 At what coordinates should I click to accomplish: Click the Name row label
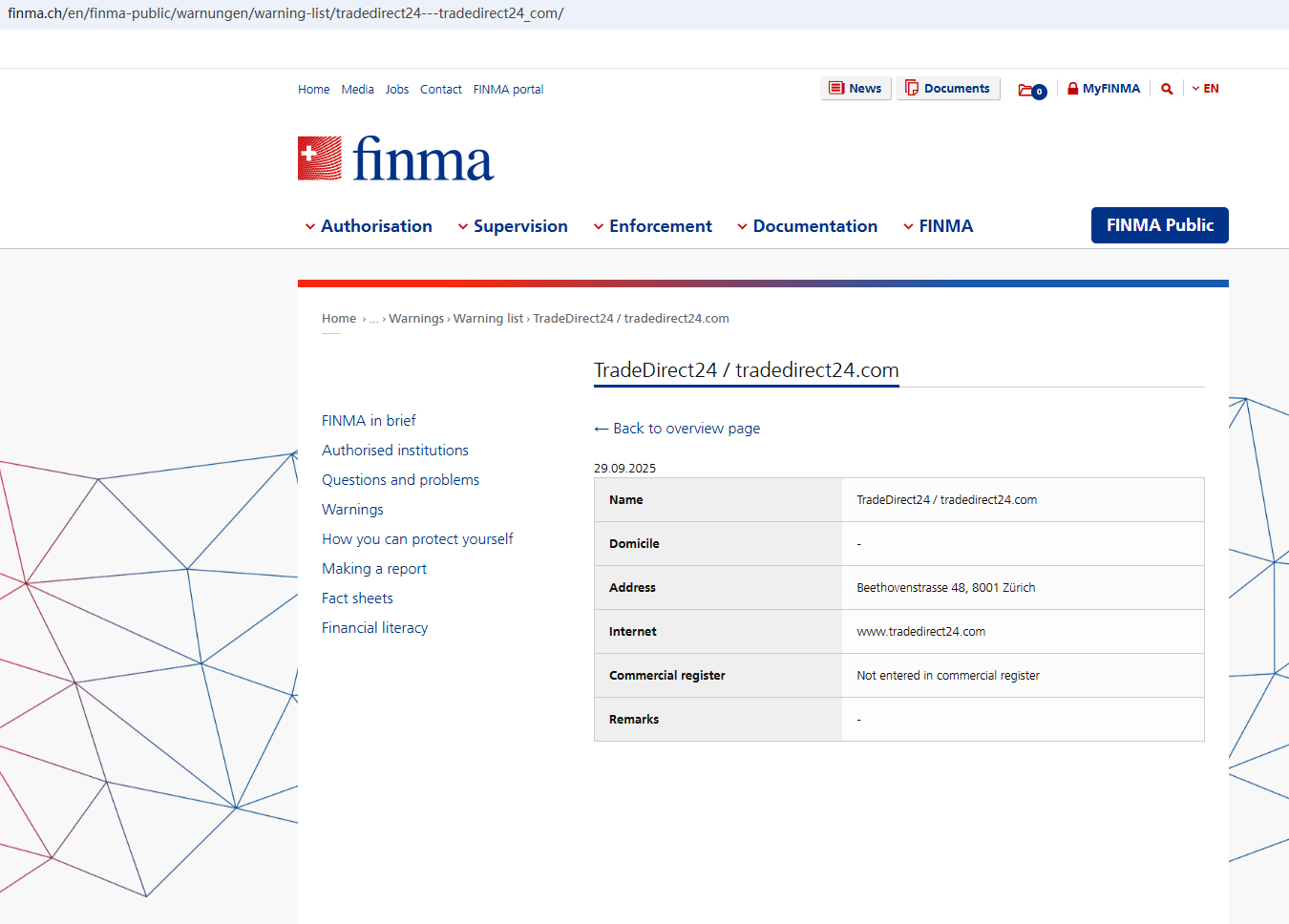click(626, 500)
